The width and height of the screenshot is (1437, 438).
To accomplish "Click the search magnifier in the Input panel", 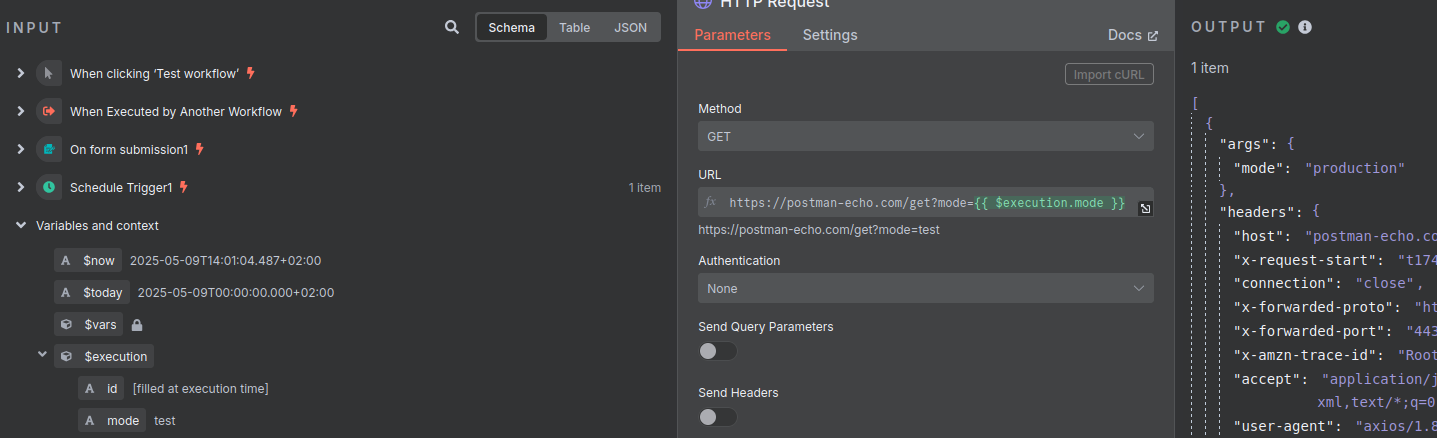I will point(452,28).
